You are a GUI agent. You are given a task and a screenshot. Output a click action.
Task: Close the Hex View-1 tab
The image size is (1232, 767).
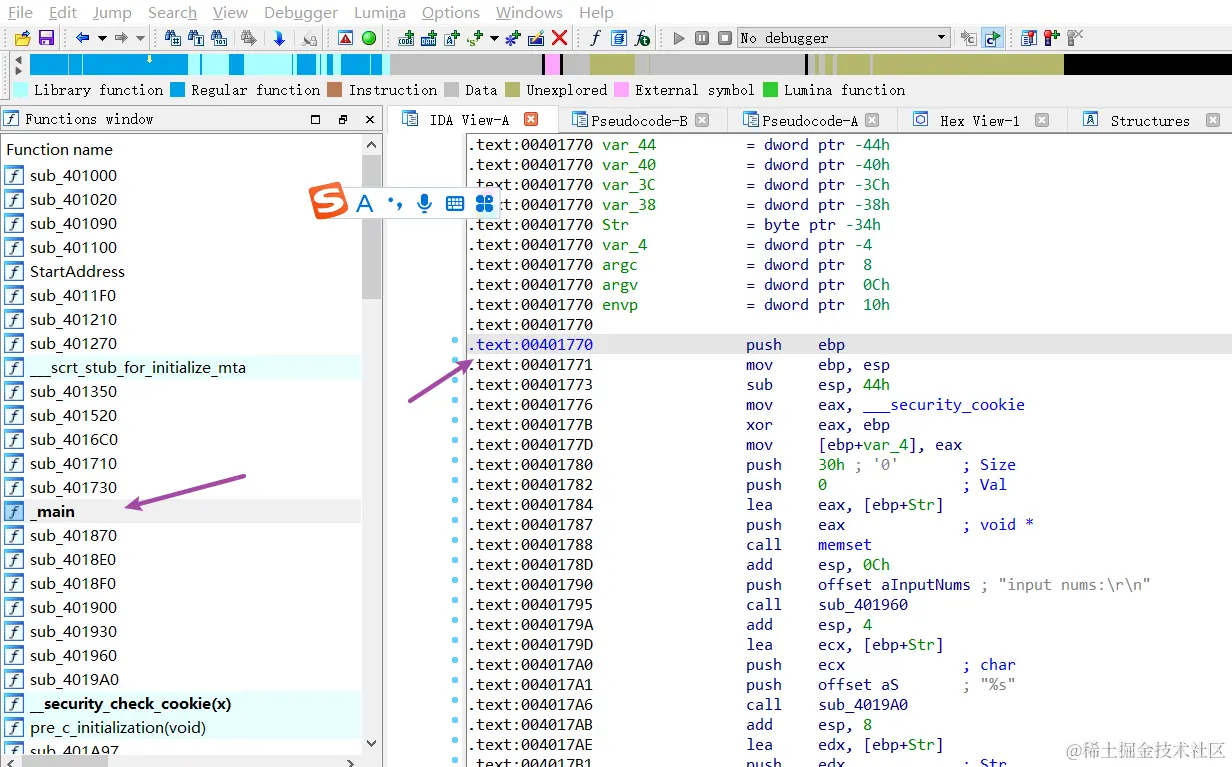click(x=1042, y=120)
